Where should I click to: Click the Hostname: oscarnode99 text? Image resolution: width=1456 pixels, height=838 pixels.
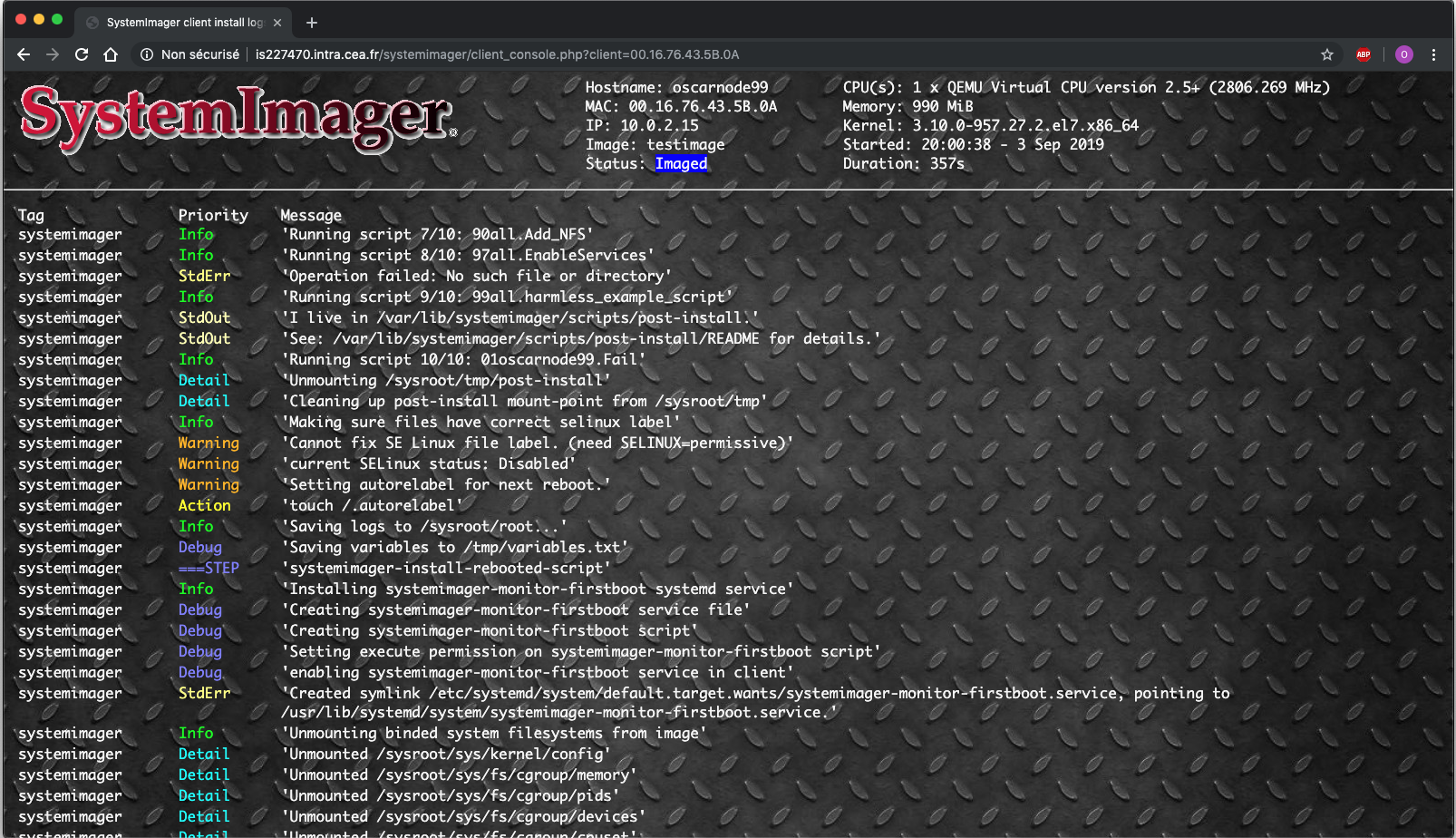[x=676, y=87]
